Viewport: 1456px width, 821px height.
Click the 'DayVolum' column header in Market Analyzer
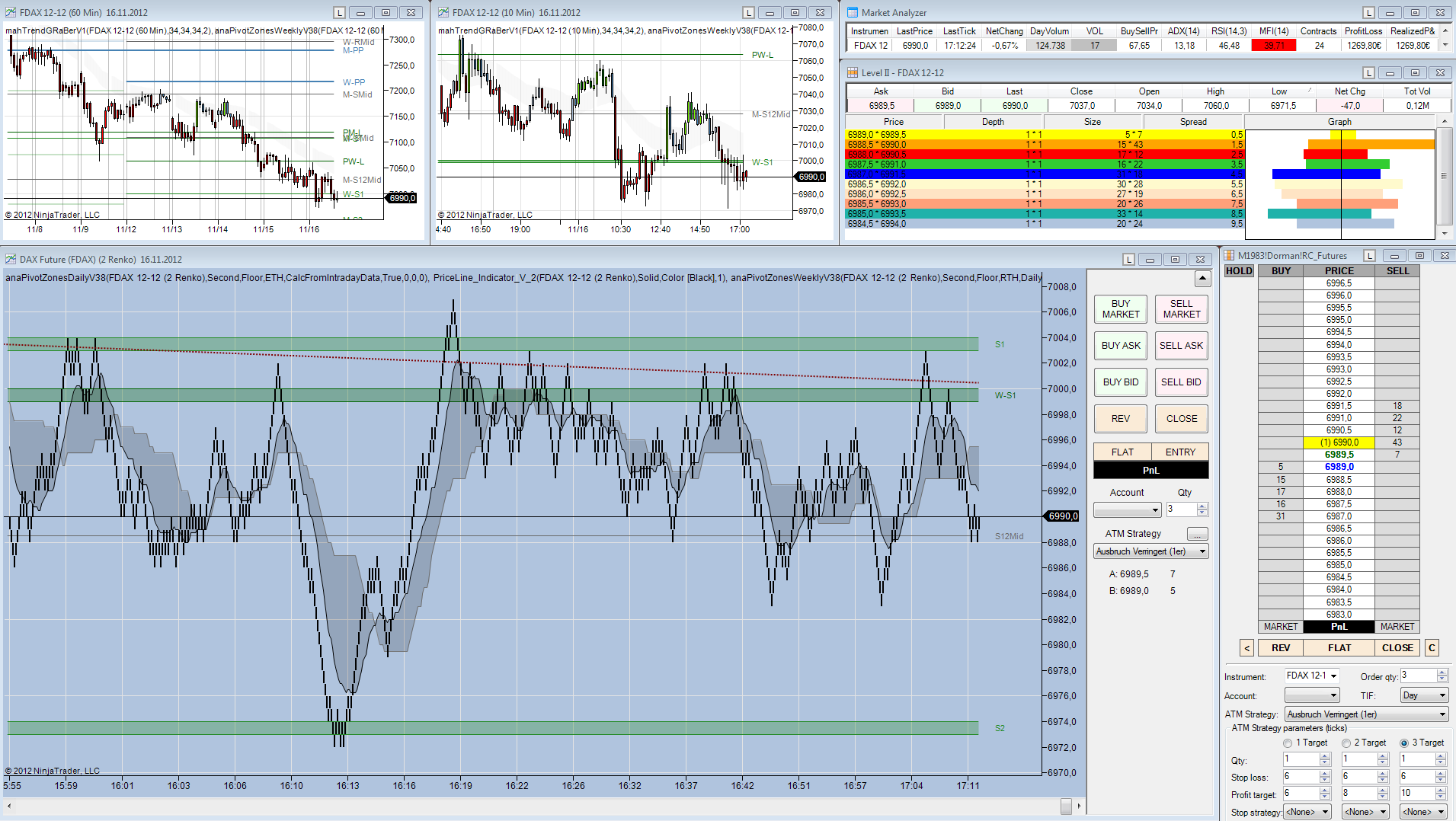[1049, 31]
